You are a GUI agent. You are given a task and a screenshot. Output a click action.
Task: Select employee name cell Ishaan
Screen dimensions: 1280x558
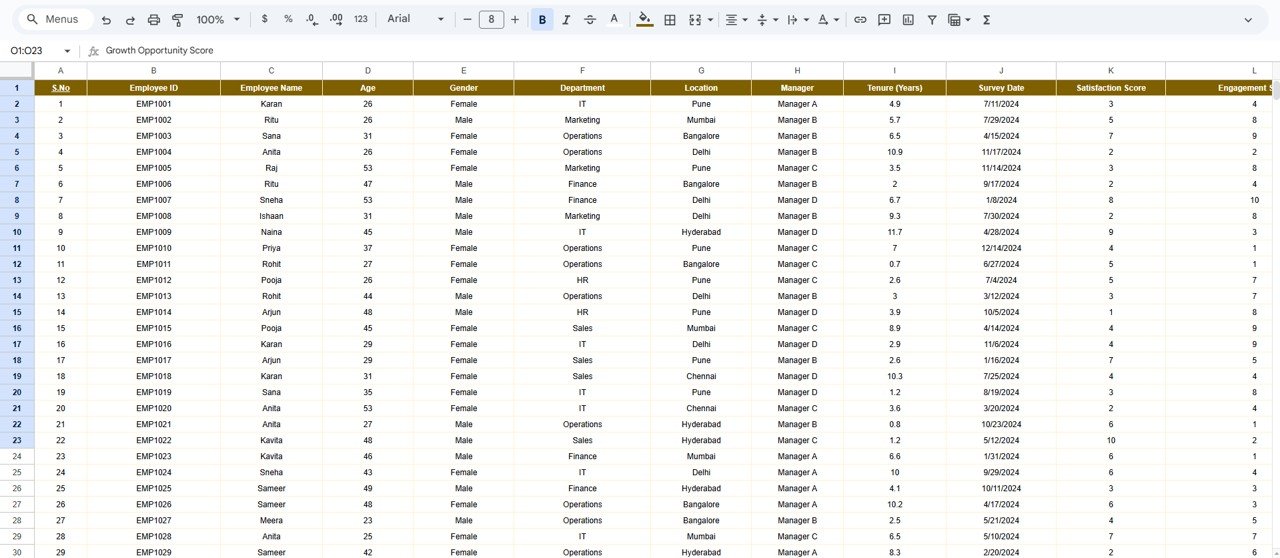(x=271, y=216)
